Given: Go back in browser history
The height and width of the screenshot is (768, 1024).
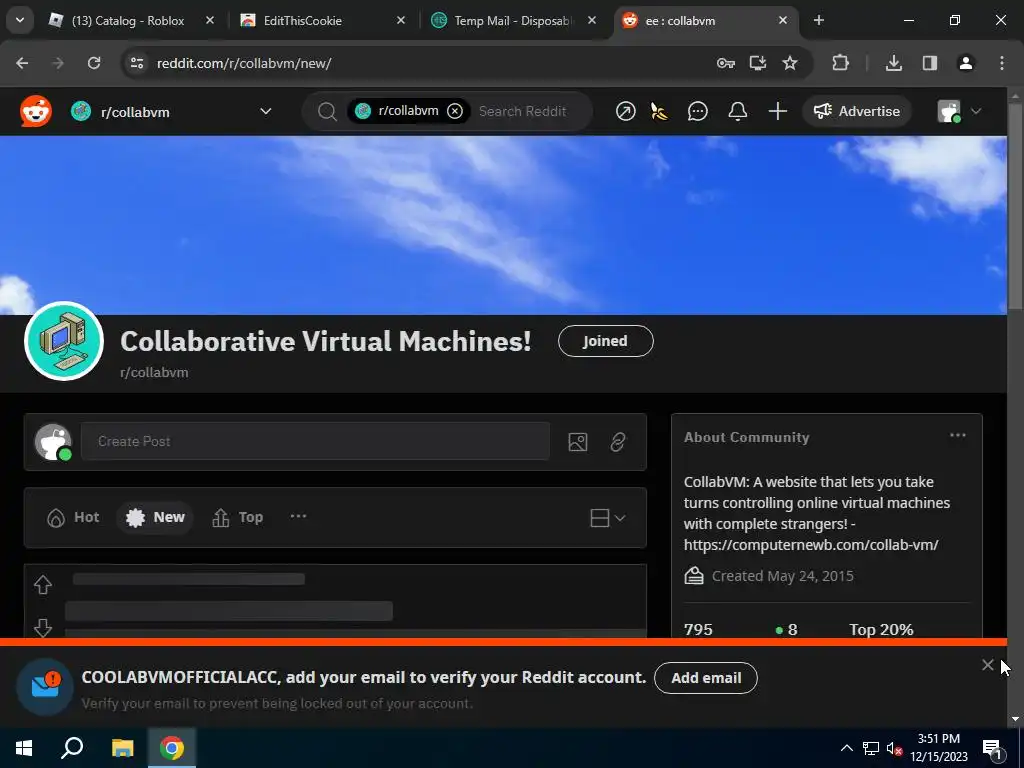Looking at the screenshot, I should pos(22,63).
